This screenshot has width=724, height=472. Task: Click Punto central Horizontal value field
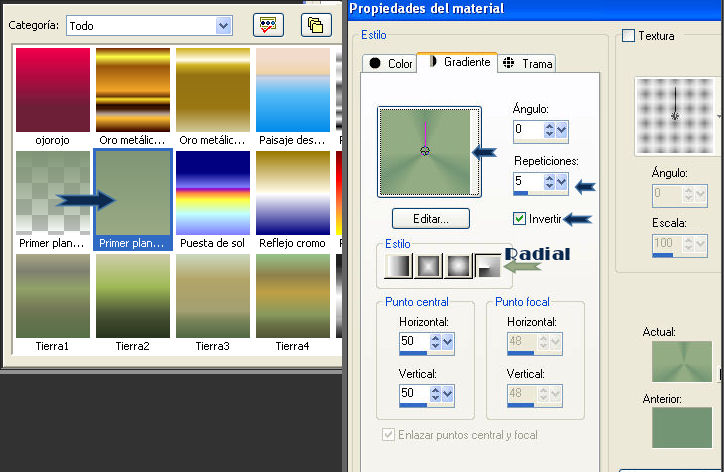(x=415, y=342)
